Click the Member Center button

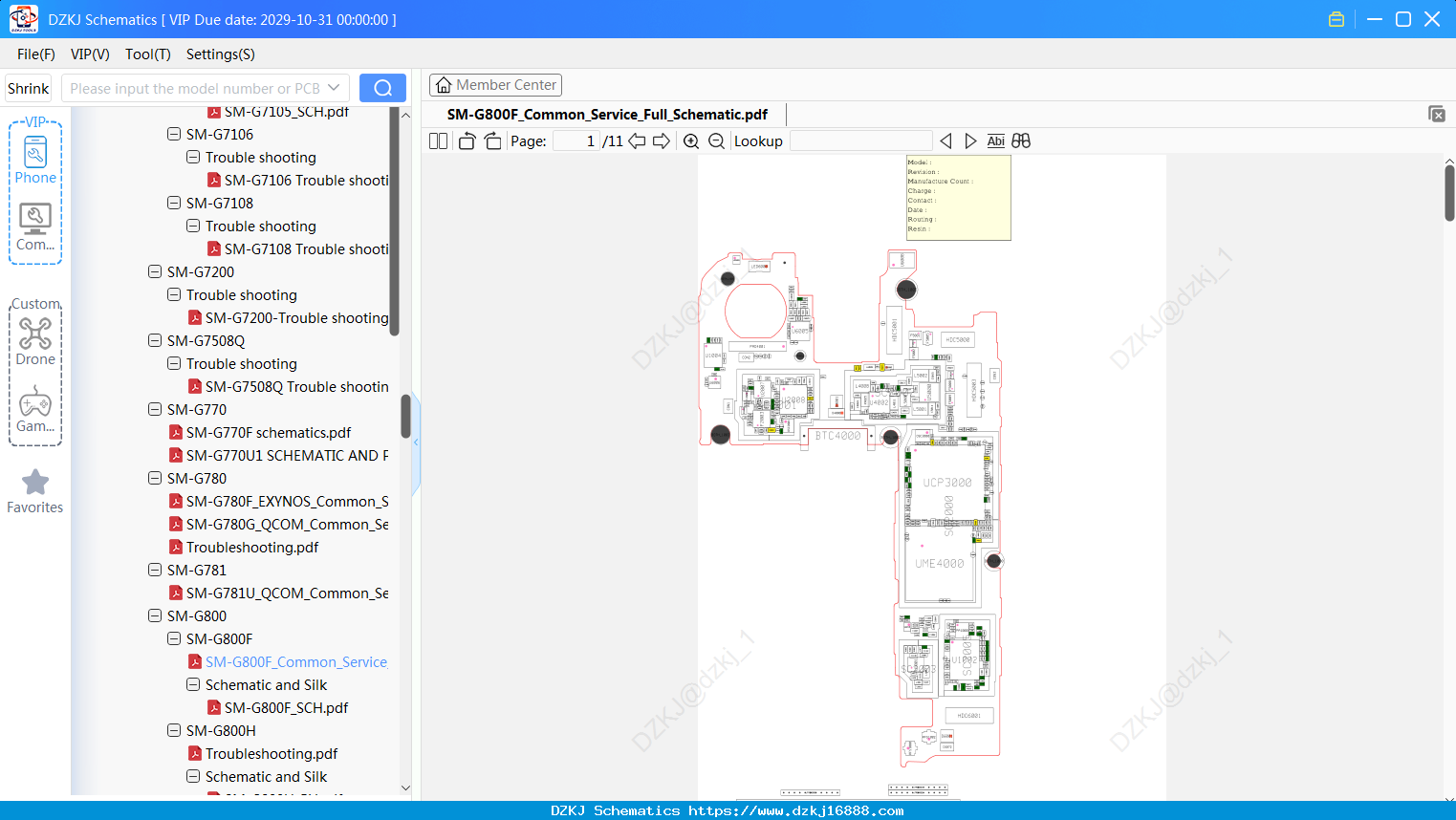[495, 85]
